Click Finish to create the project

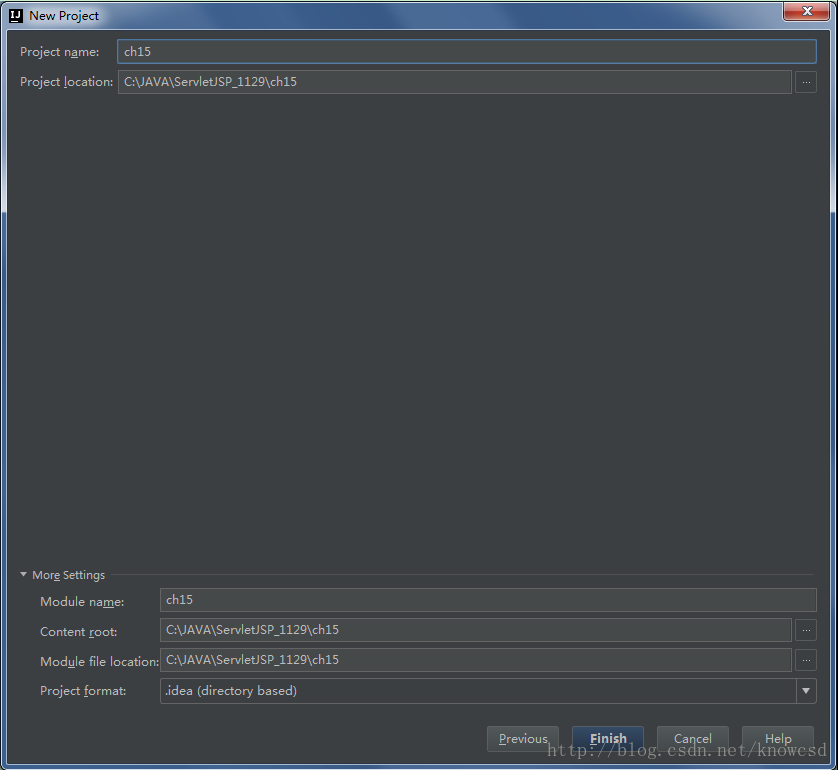(608, 739)
